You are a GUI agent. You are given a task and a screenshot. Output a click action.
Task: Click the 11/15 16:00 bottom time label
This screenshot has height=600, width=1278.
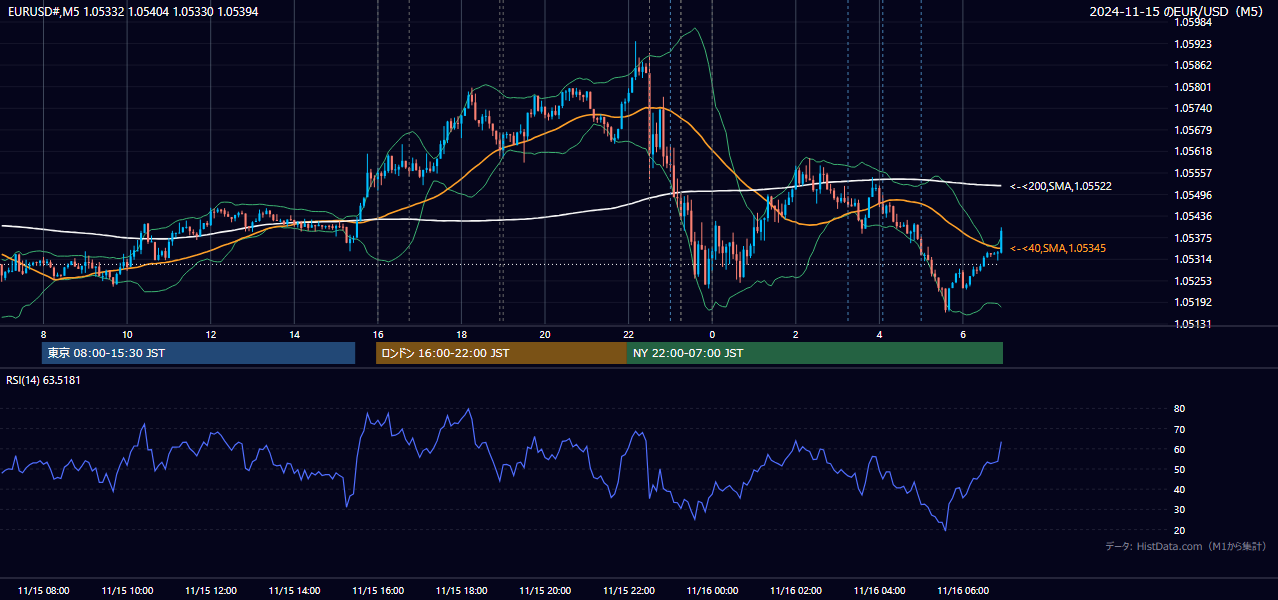(x=378, y=591)
